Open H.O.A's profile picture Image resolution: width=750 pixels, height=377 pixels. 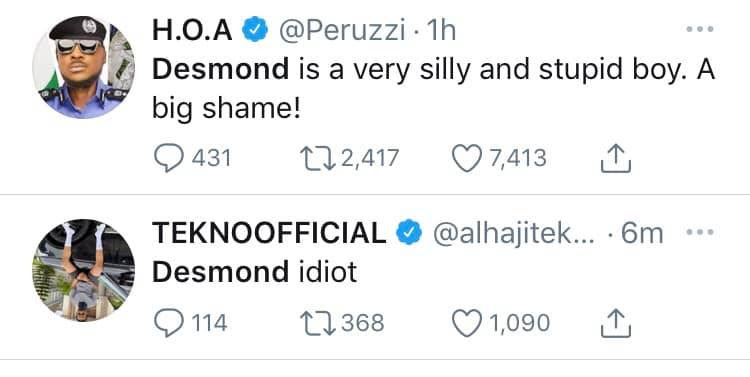click(84, 67)
